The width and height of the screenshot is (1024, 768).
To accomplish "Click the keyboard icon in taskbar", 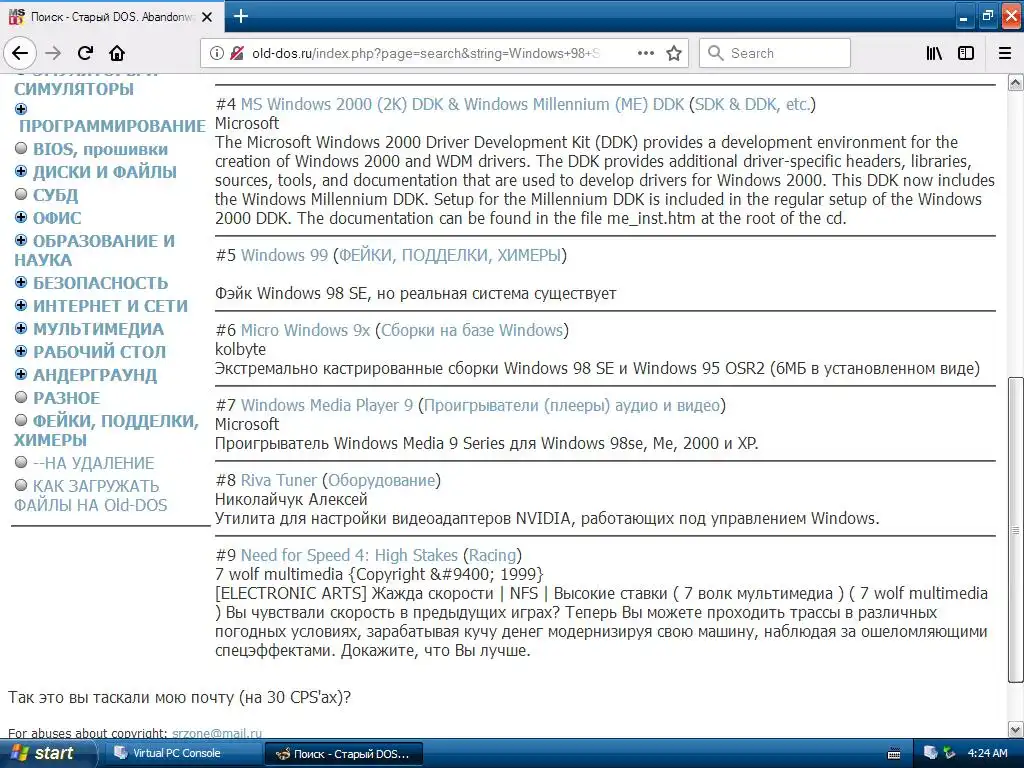I will coord(894,754).
